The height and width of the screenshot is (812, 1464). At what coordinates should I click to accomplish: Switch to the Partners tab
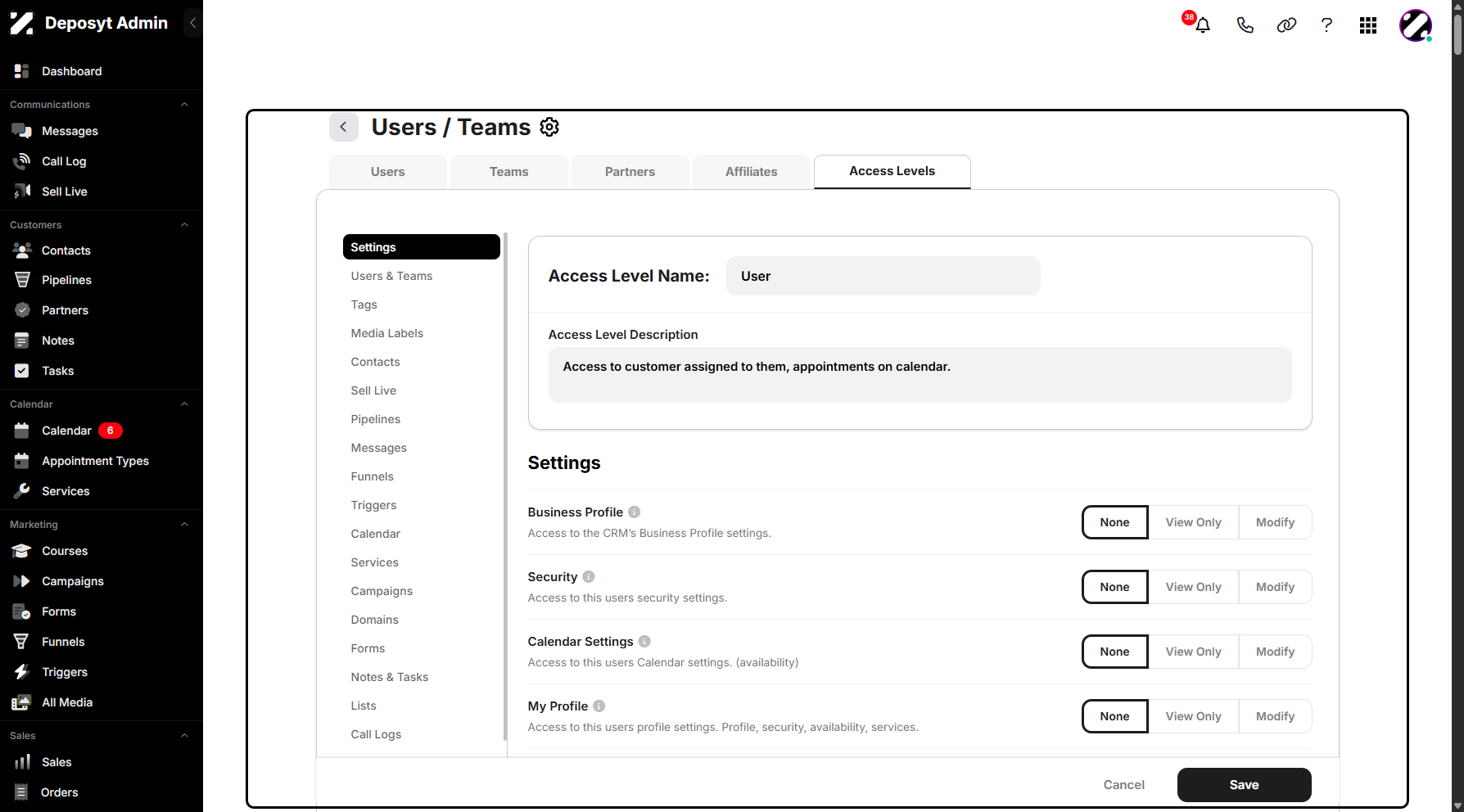(630, 172)
